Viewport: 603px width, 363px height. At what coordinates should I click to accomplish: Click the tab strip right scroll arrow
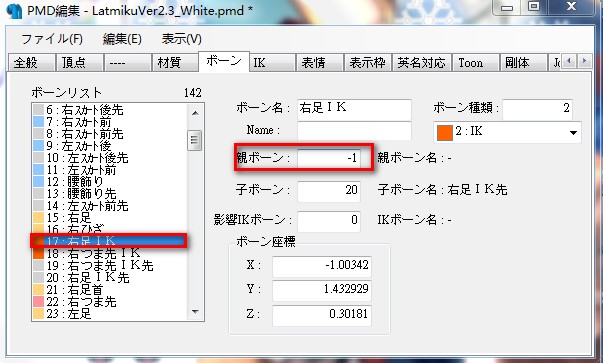point(585,61)
